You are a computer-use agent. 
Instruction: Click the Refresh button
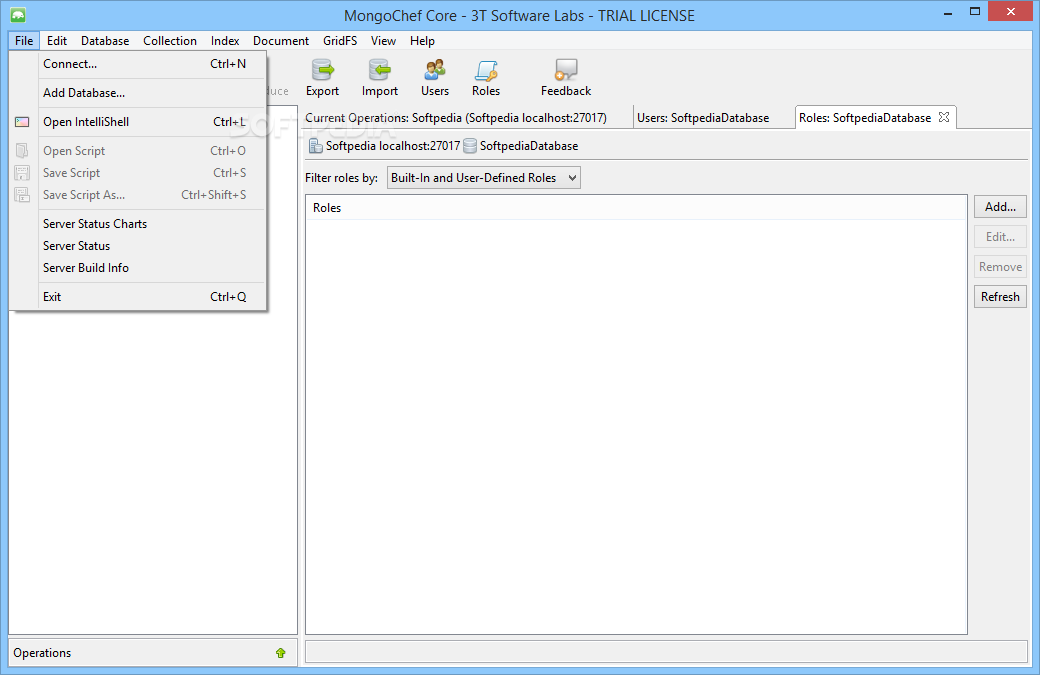pos(1000,296)
